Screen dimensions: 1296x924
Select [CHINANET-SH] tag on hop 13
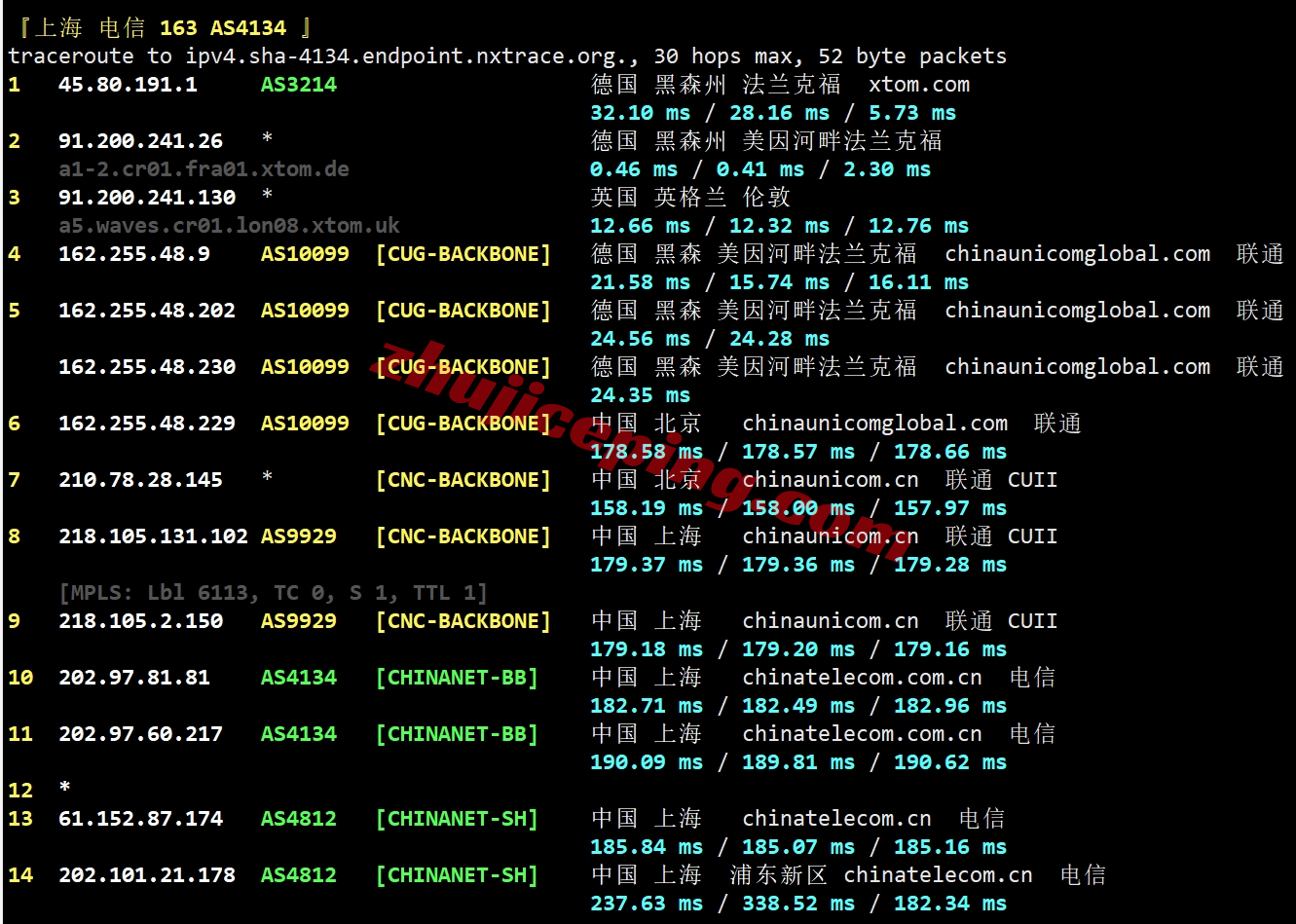(x=457, y=819)
